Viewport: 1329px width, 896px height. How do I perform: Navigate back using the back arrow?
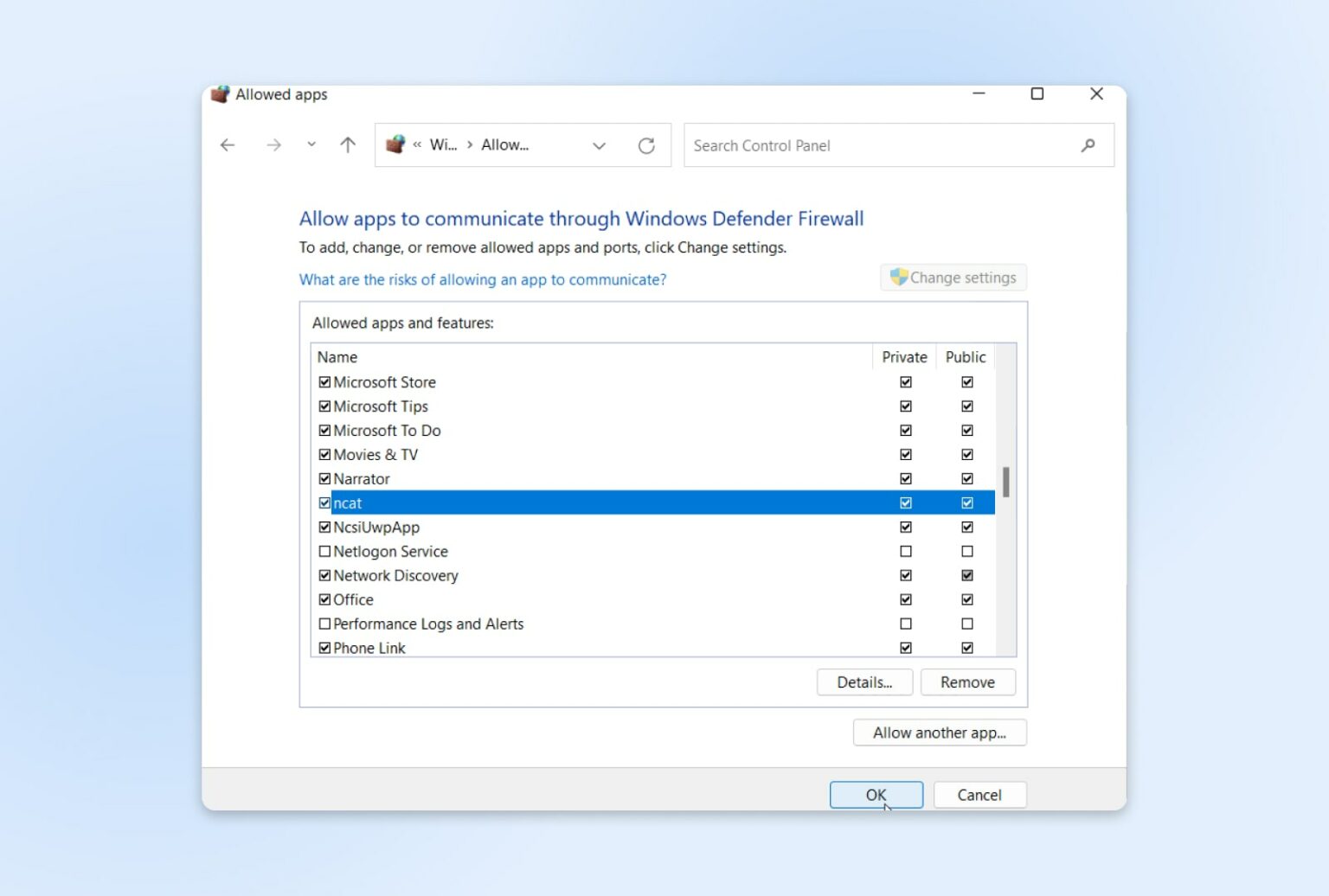point(227,144)
